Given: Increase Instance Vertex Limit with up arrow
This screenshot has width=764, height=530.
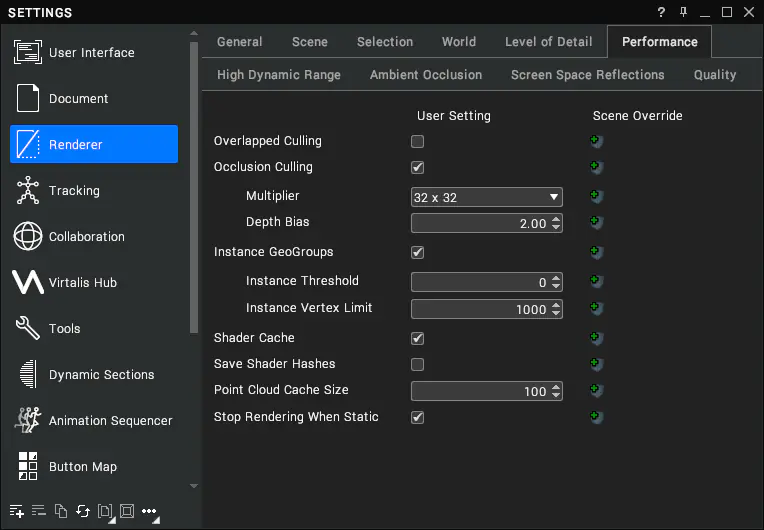Looking at the screenshot, I should pyautogui.click(x=556, y=305).
